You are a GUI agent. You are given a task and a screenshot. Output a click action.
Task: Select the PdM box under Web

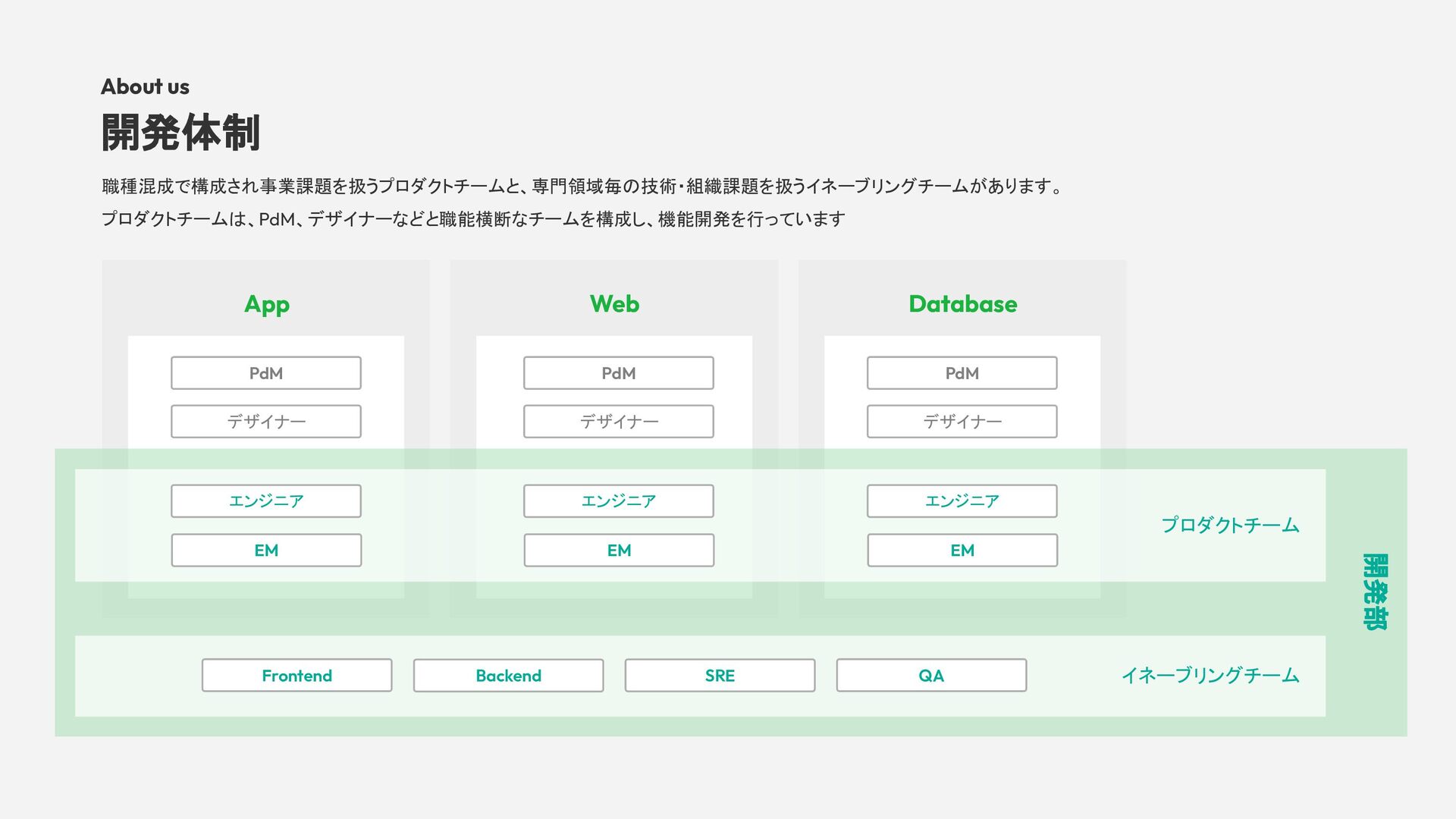tap(618, 373)
